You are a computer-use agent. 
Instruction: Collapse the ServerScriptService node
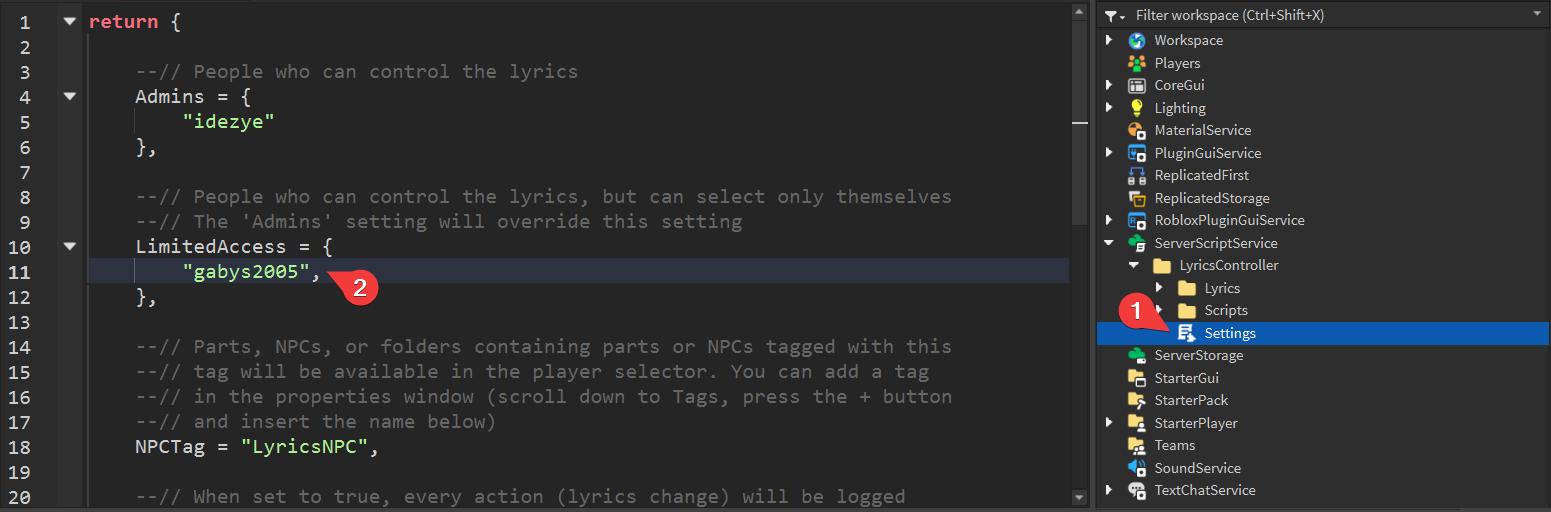(1109, 243)
